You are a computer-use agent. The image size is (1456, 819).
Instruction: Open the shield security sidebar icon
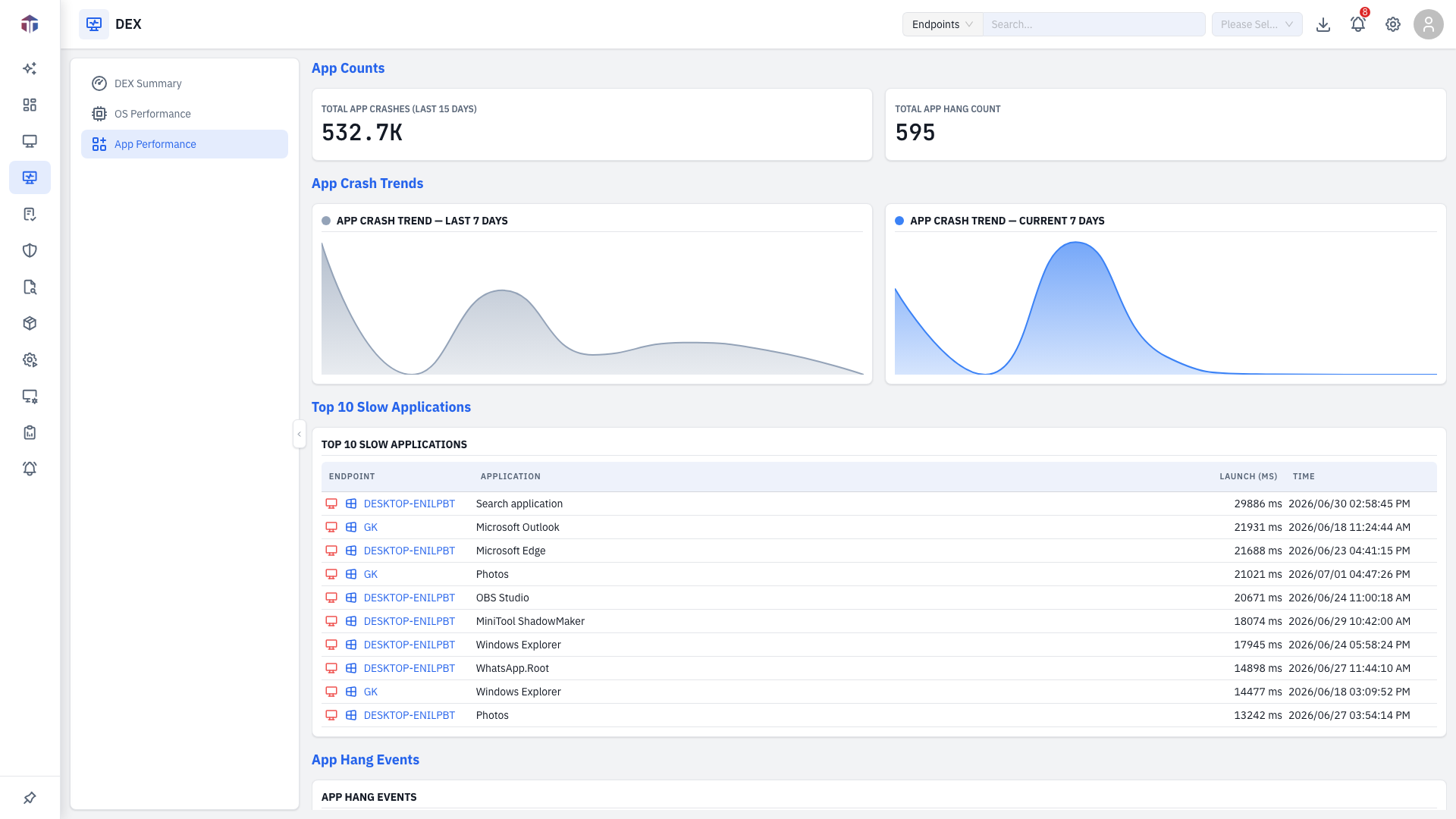click(x=30, y=250)
